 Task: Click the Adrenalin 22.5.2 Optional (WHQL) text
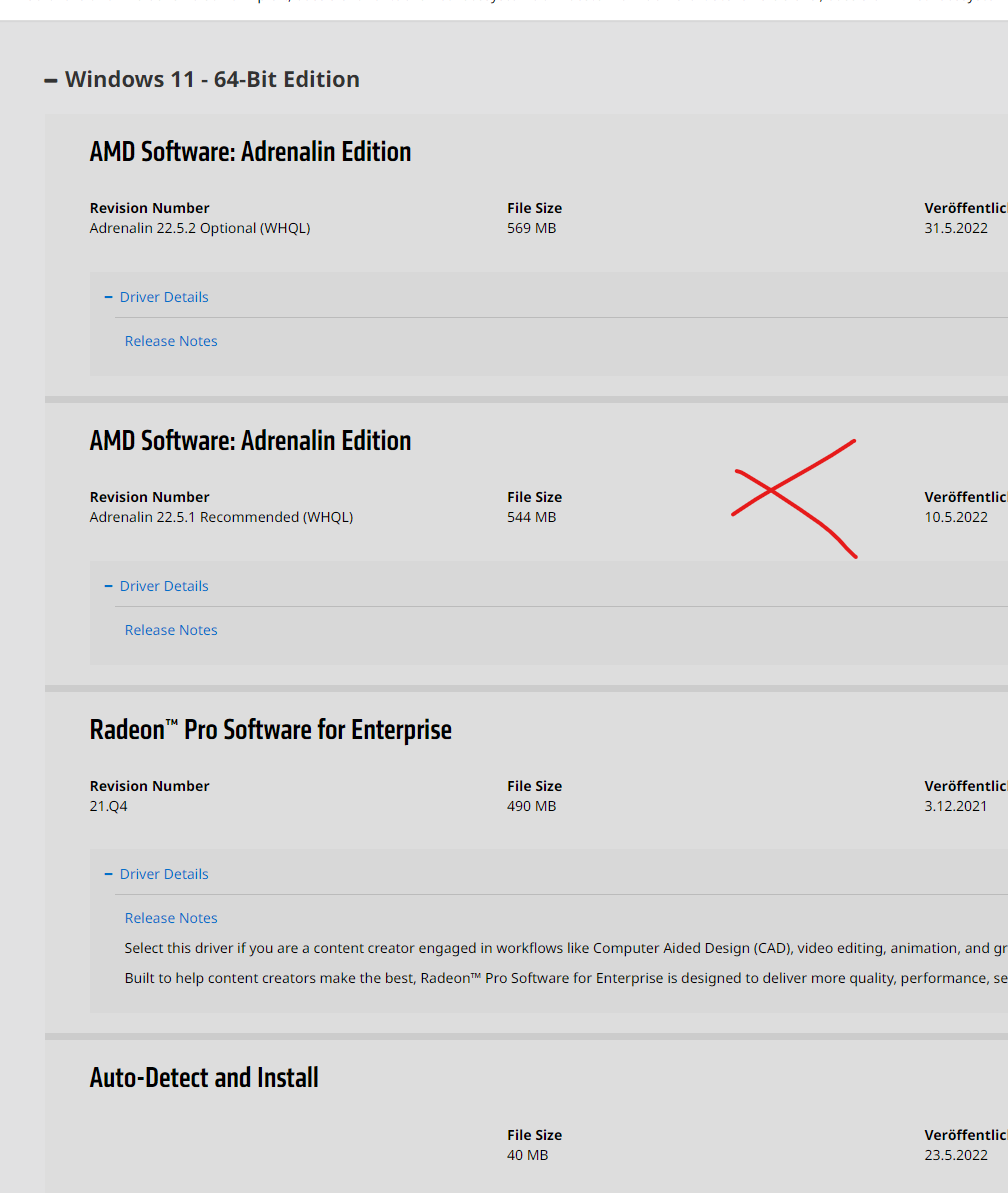point(200,228)
